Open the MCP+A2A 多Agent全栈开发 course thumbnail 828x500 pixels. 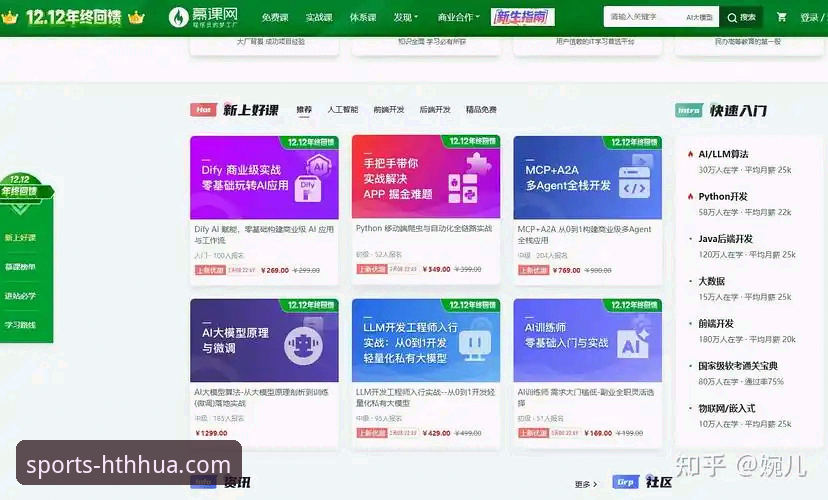tap(587, 177)
